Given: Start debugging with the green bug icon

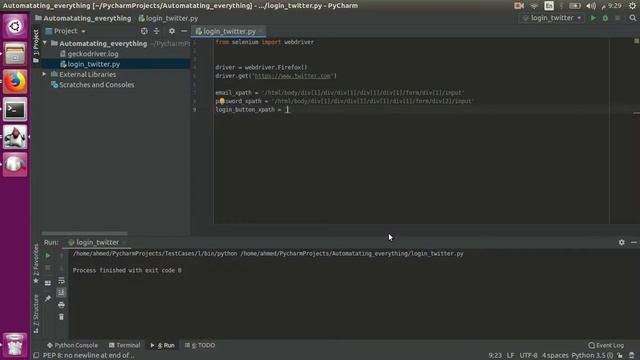Looking at the screenshot, I should (605, 18).
